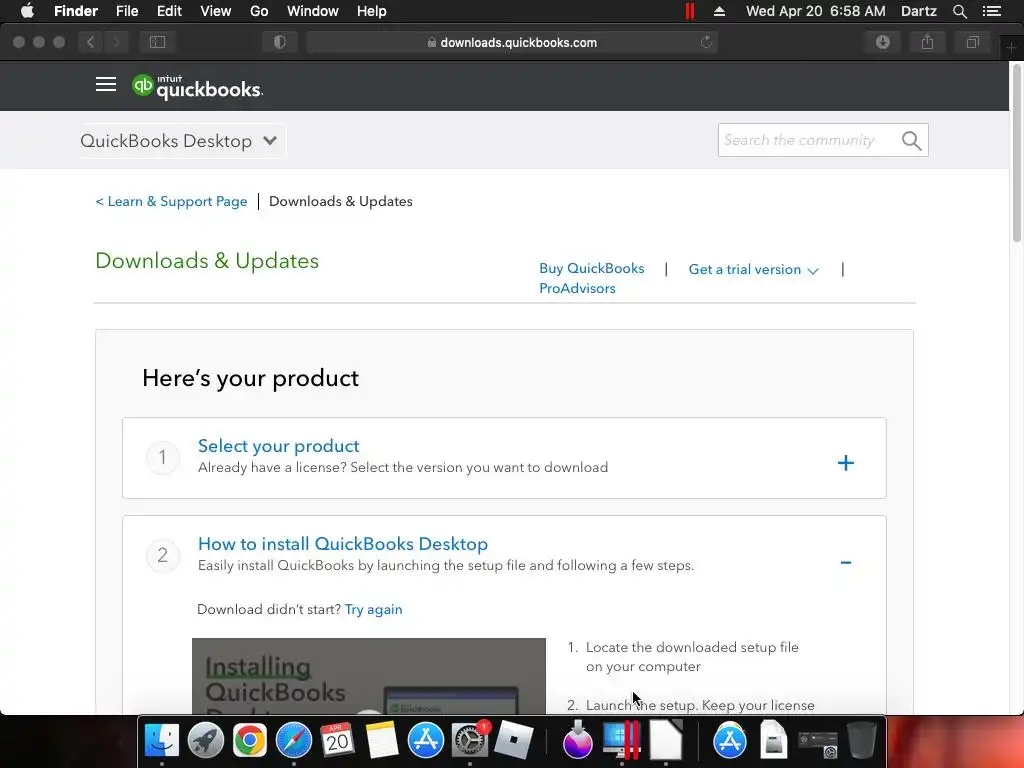Go back to Learn & Support Page
This screenshot has width=1024, height=768.
coord(171,201)
